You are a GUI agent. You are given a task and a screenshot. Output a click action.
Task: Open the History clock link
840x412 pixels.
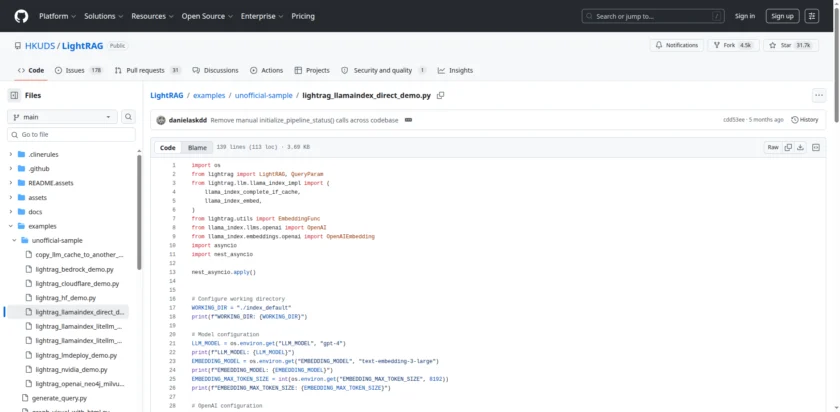(x=805, y=120)
